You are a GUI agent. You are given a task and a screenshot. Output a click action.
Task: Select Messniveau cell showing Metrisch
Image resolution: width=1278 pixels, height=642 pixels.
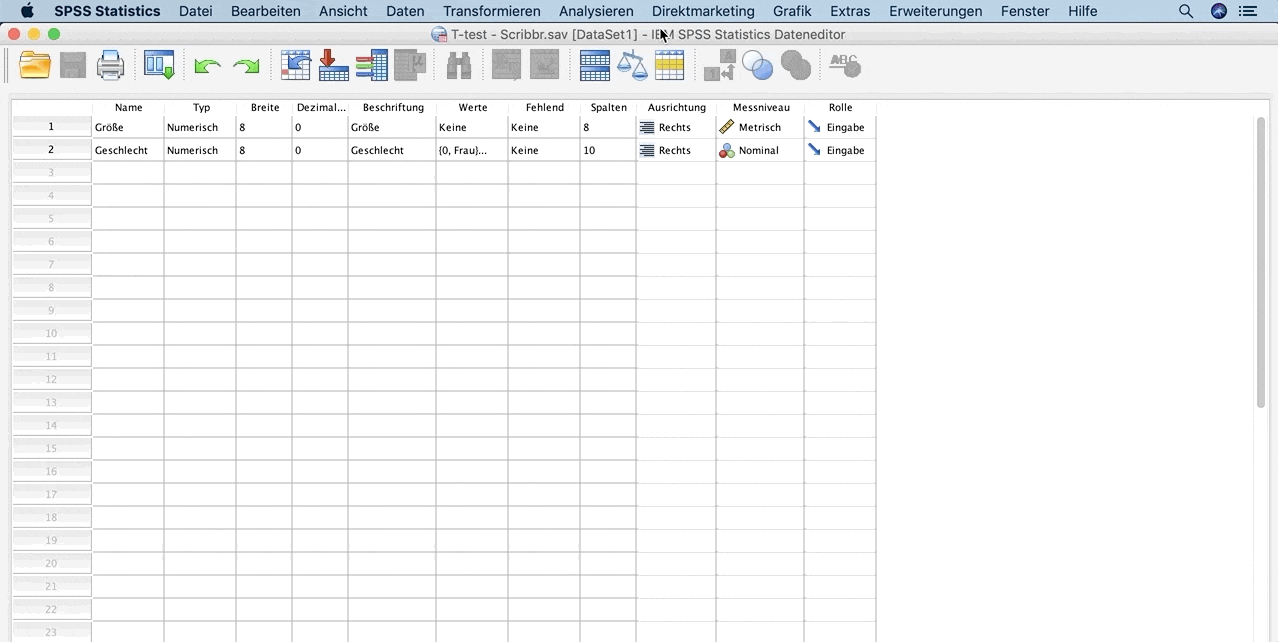tap(759, 127)
